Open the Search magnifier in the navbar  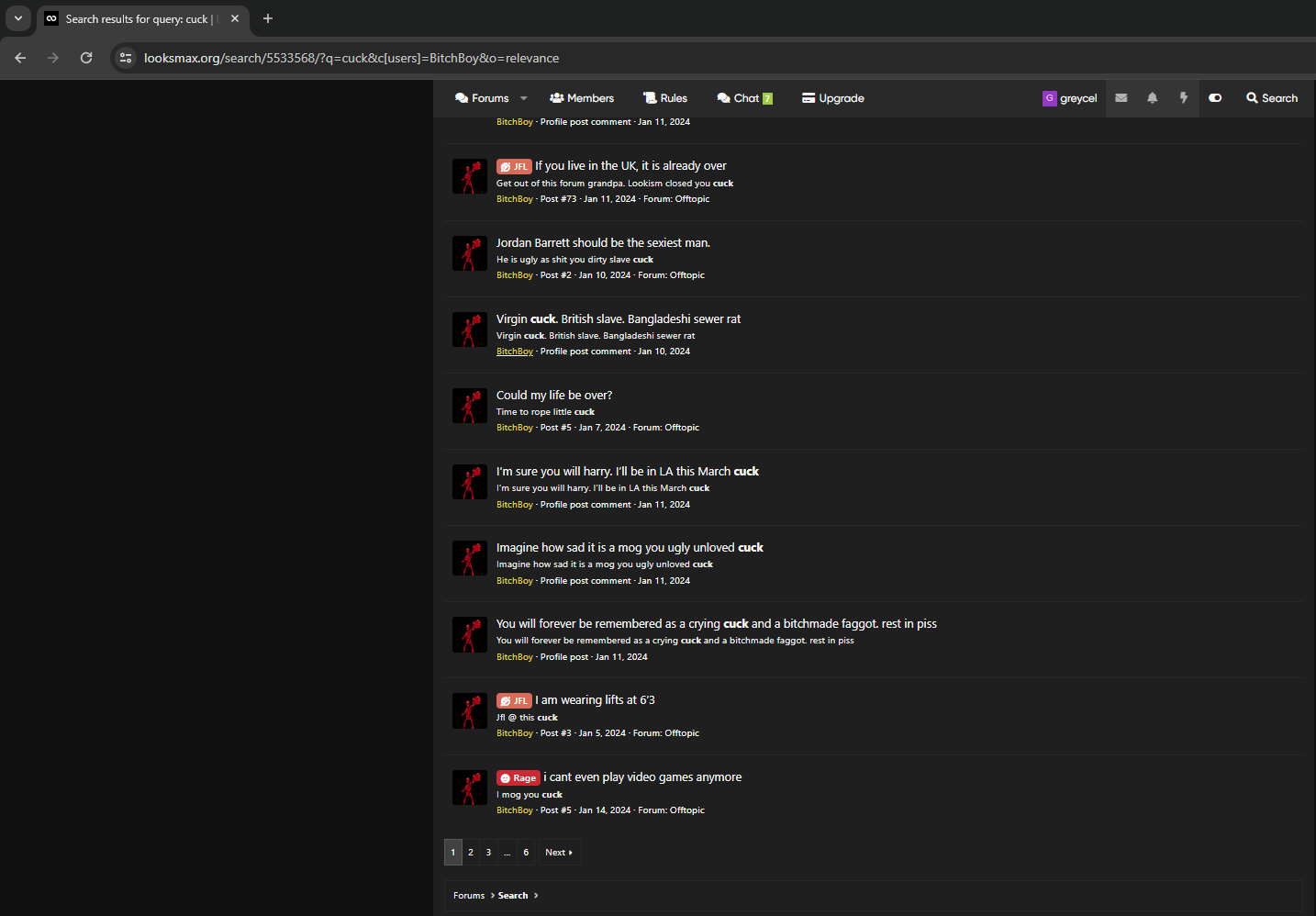tap(1272, 98)
